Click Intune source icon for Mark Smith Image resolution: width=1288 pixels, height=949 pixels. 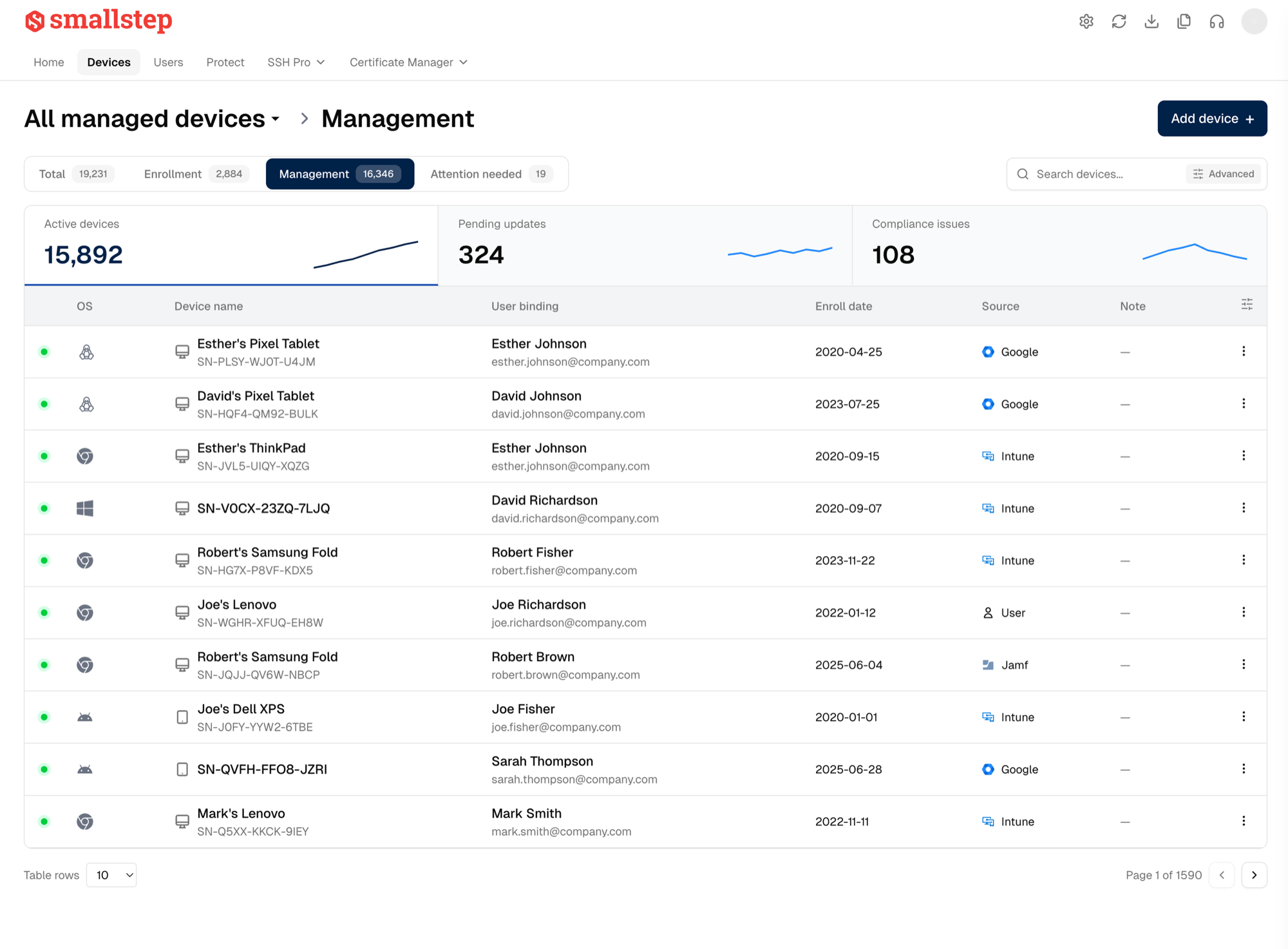(x=988, y=821)
